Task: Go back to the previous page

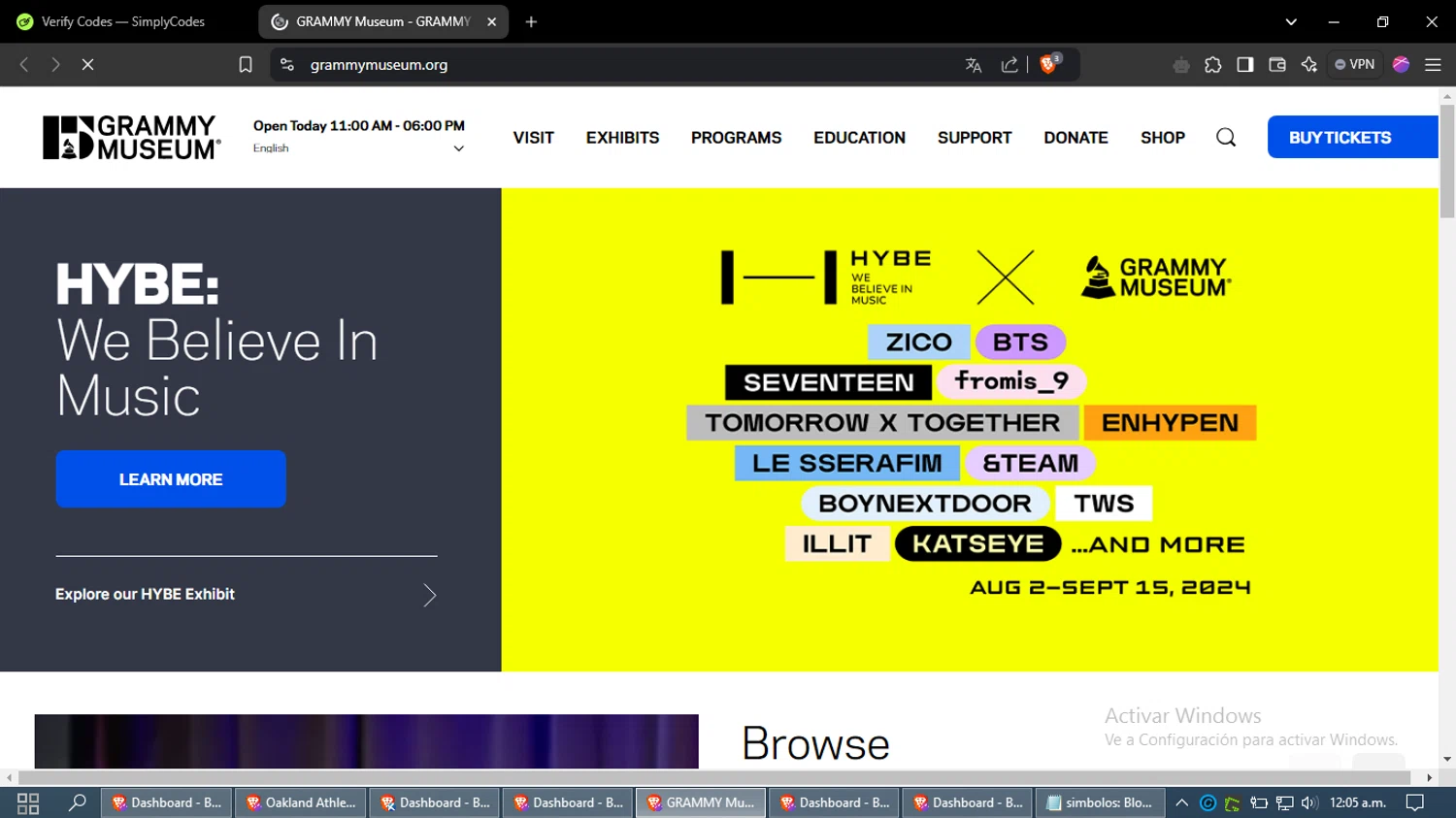Action: pyautogui.click(x=24, y=65)
